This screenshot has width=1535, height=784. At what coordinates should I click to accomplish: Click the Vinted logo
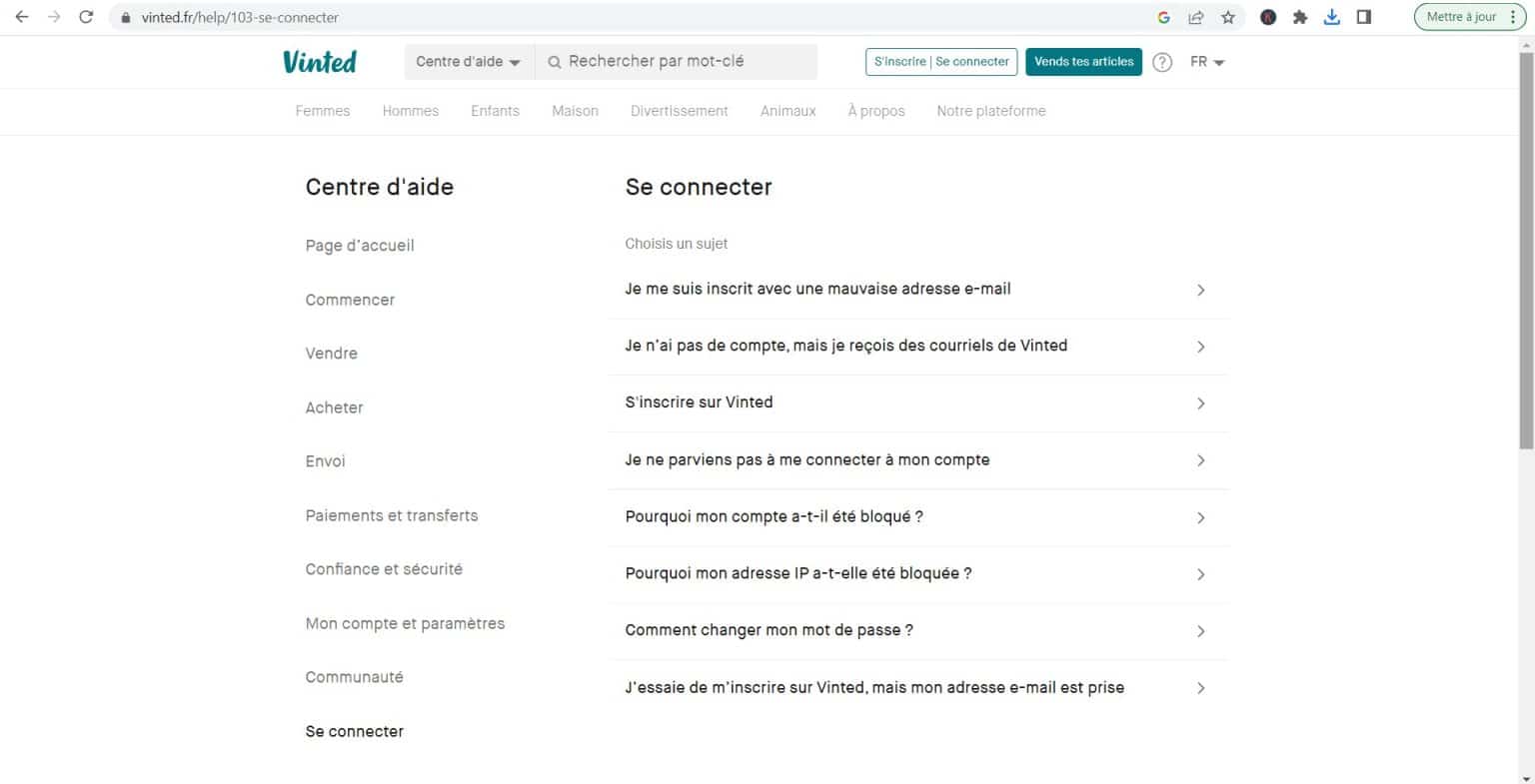coord(319,61)
